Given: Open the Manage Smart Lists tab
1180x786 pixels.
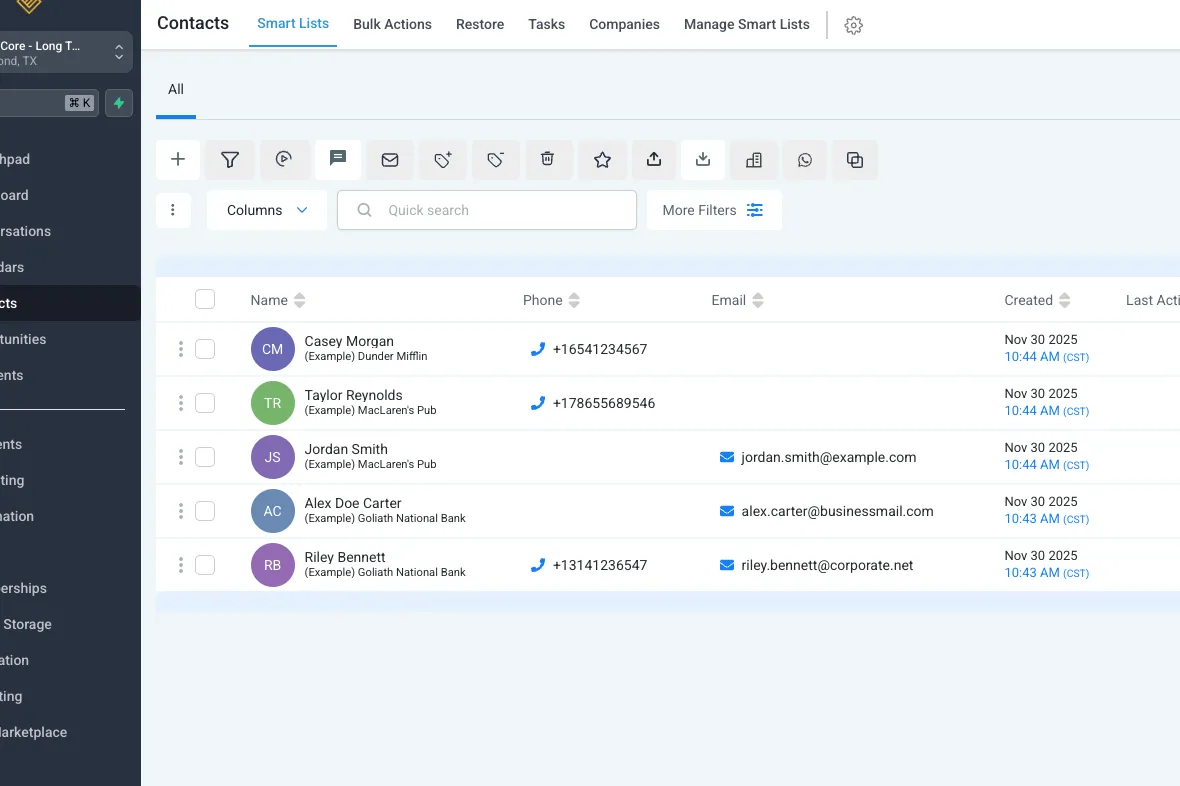Looking at the screenshot, I should coord(746,24).
